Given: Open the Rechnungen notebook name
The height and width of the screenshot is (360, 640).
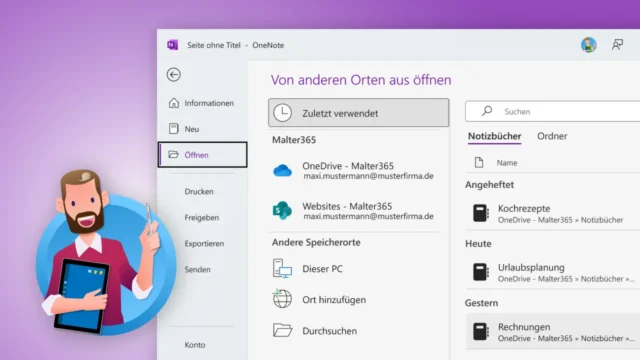Looking at the screenshot, I should coord(524,327).
